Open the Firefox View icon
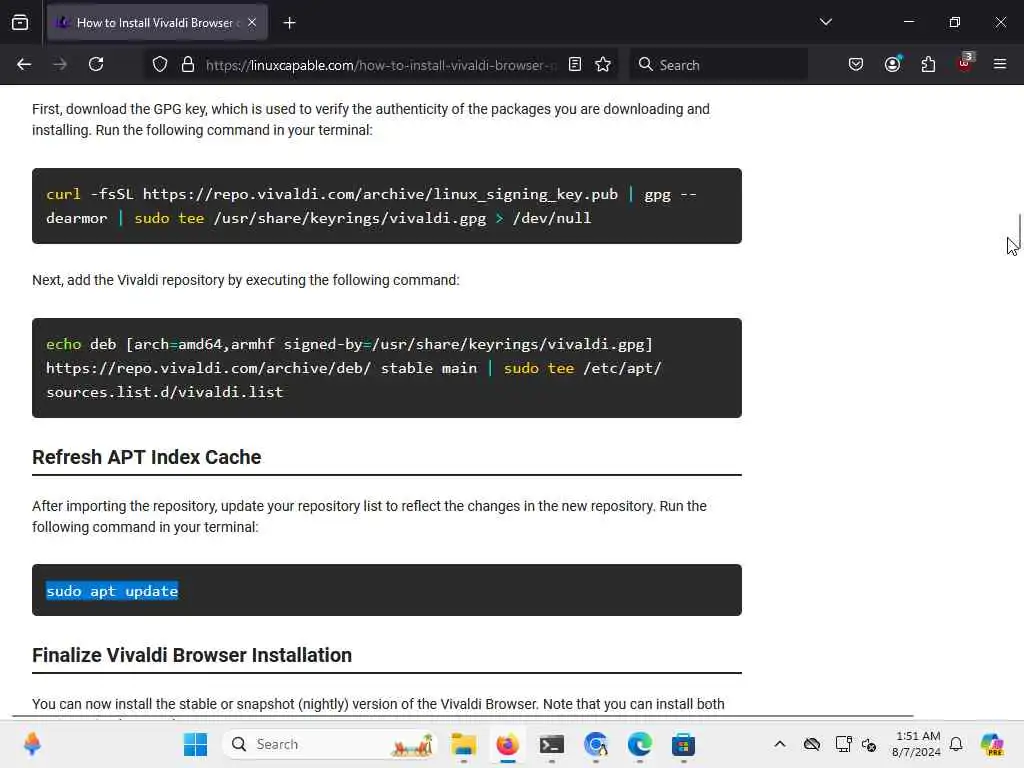 tap(20, 23)
